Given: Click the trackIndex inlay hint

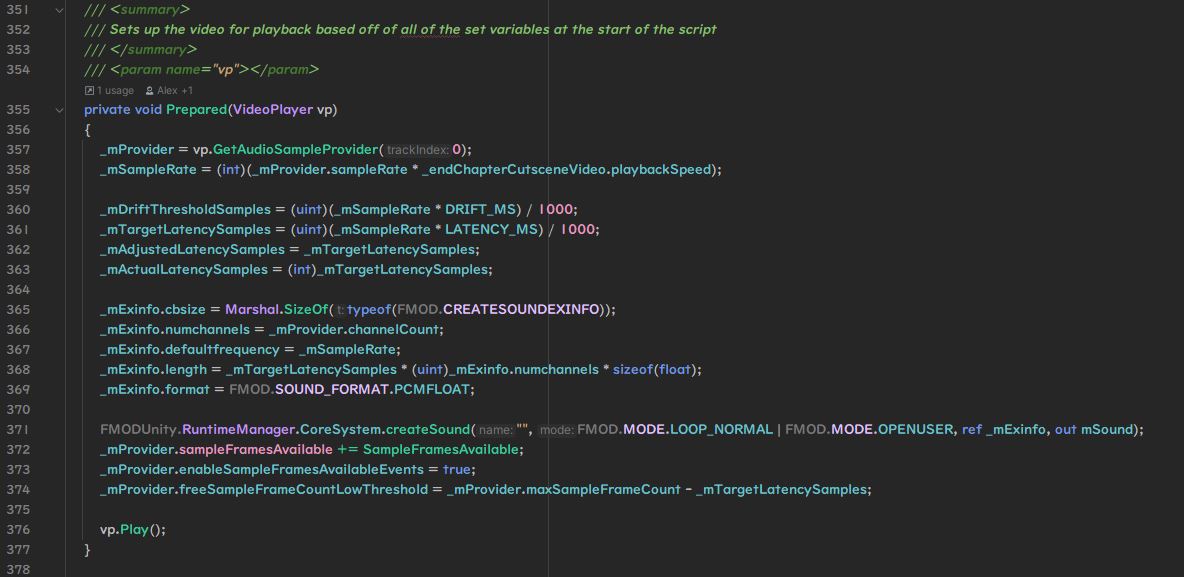Looking at the screenshot, I should coord(418,150).
